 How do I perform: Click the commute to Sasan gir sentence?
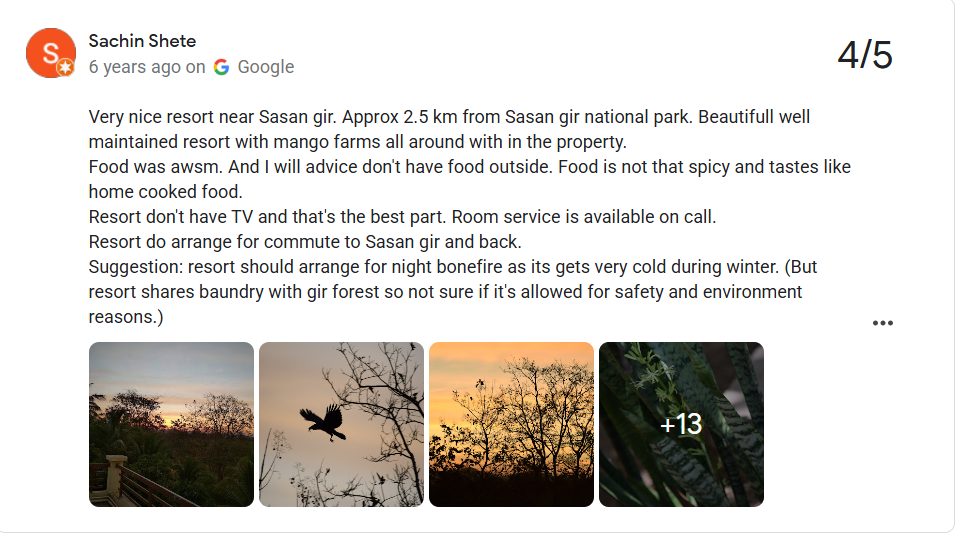tap(305, 242)
